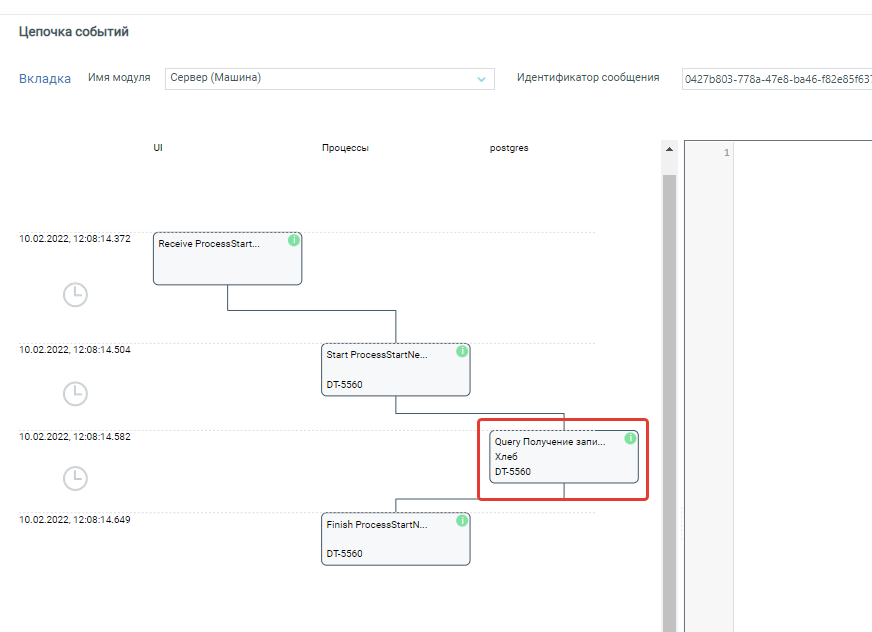
Task: Open the Вкладка link
Action: pyautogui.click(x=45, y=79)
